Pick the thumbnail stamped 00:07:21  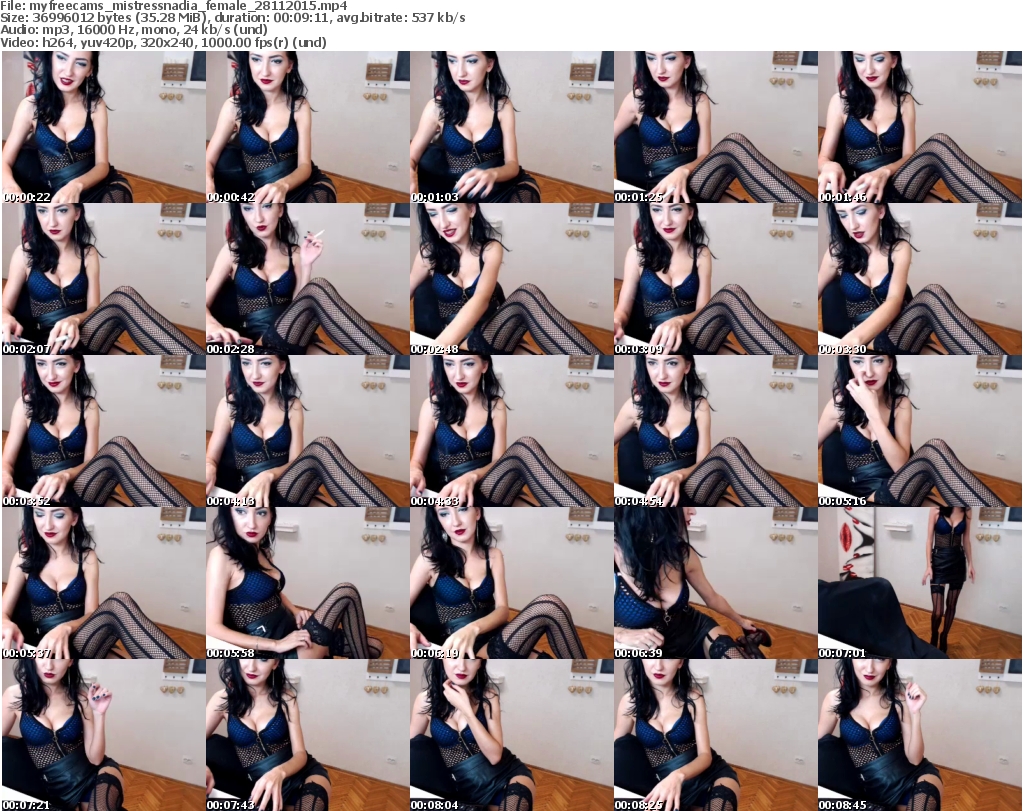pyautogui.click(x=104, y=735)
